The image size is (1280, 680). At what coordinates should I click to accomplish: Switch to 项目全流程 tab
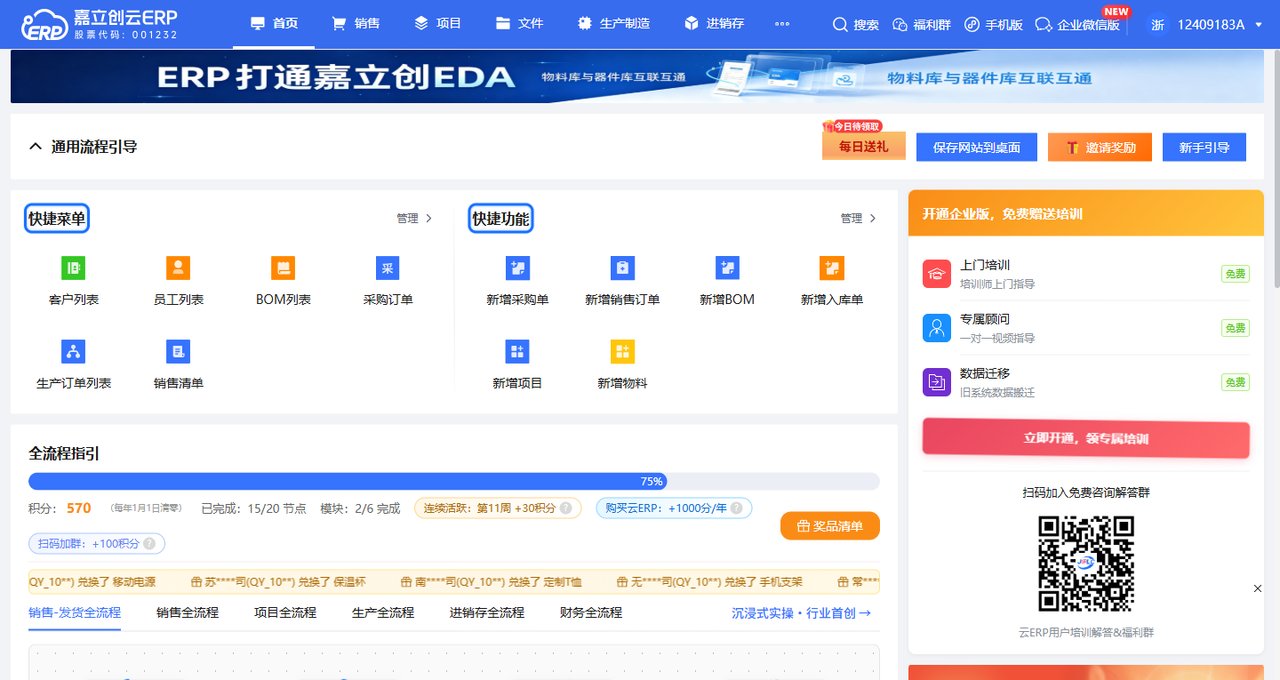(x=285, y=613)
